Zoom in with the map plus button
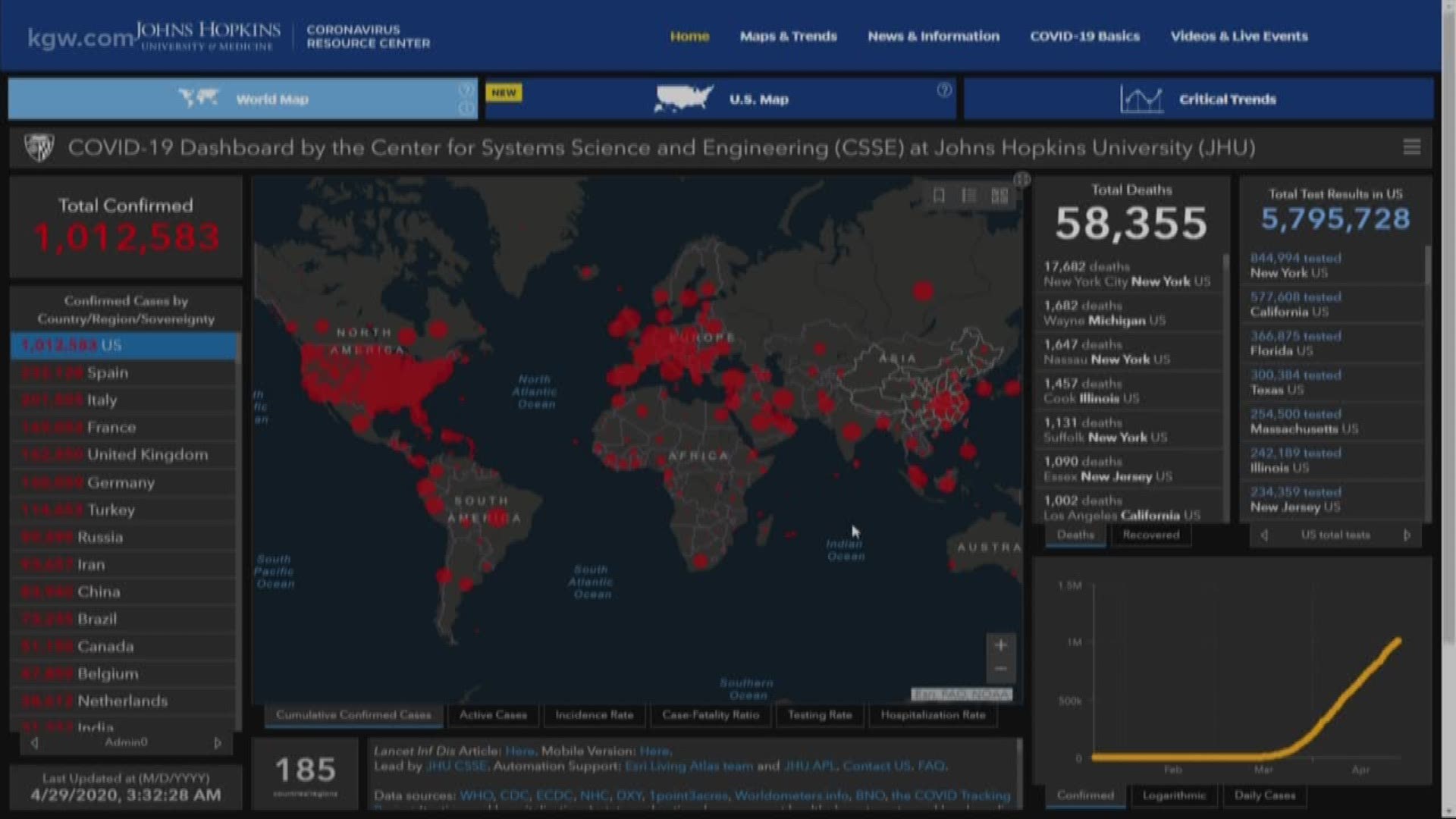The width and height of the screenshot is (1456, 819). [x=1001, y=645]
